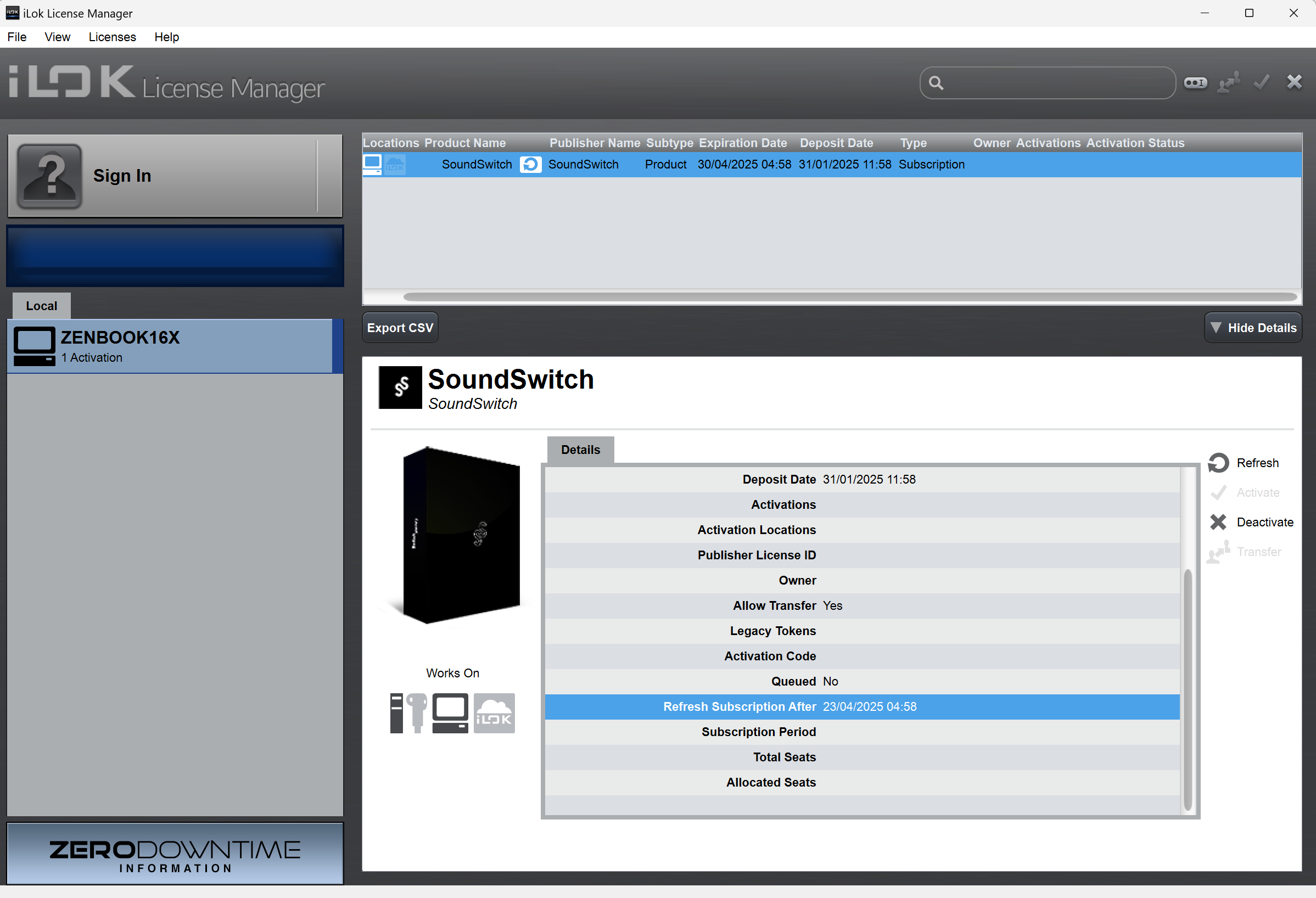Click the iLok Cloud icon in SoundSwitch row

tap(395, 165)
